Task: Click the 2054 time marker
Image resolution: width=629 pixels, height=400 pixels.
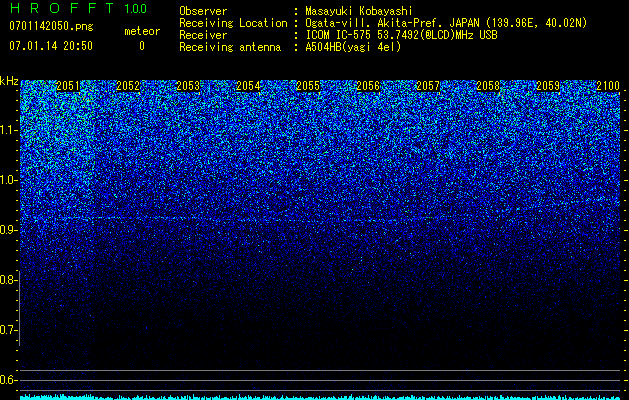Action: pyautogui.click(x=248, y=86)
